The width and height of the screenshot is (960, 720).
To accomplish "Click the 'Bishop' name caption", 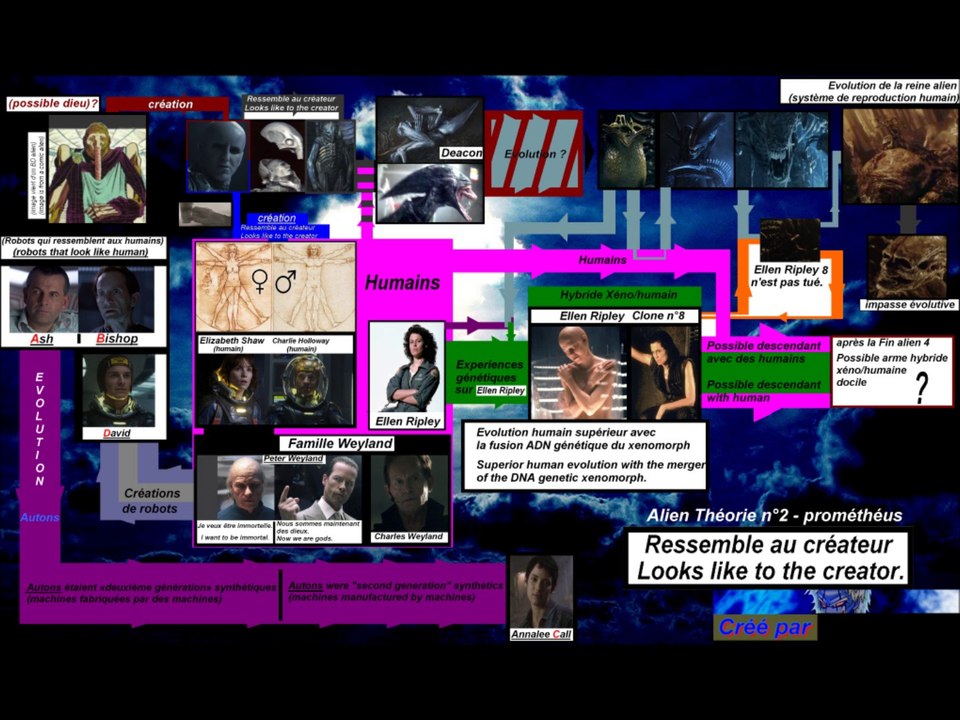I will pyautogui.click(x=117, y=339).
